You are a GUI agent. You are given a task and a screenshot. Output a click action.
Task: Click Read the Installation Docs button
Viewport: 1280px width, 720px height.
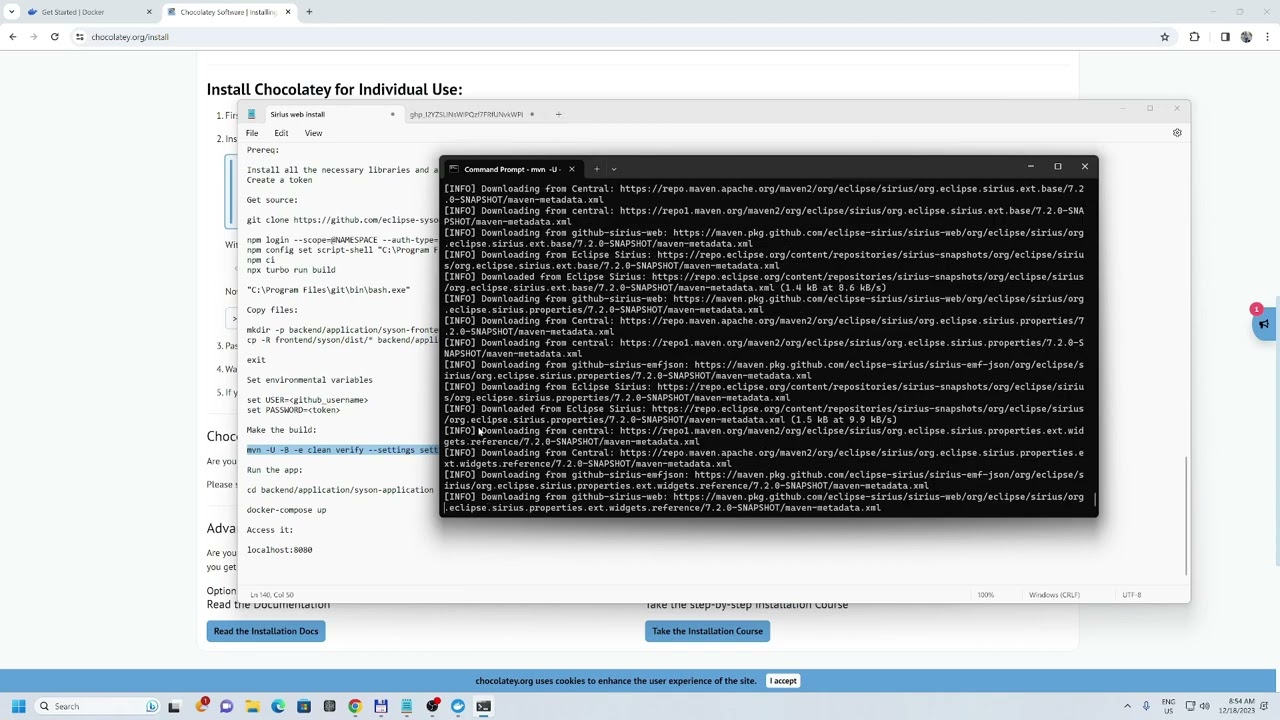(x=266, y=631)
